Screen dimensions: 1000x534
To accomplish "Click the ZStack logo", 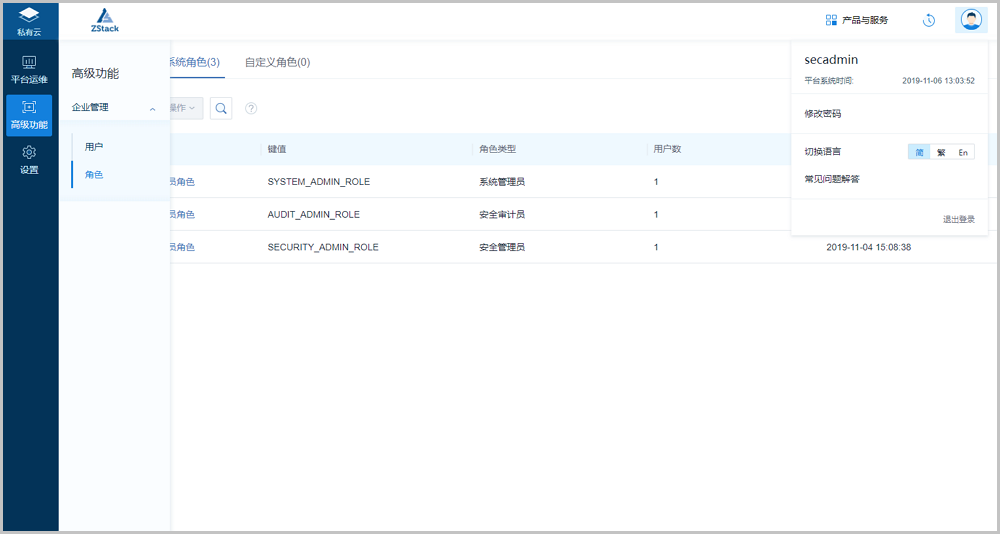I will 105,20.
